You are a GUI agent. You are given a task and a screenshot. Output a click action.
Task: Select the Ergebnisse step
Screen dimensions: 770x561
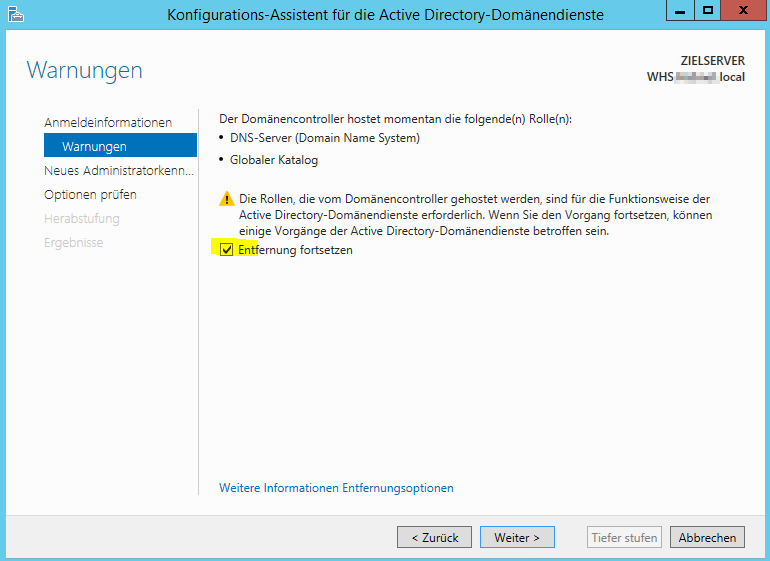pos(73,243)
